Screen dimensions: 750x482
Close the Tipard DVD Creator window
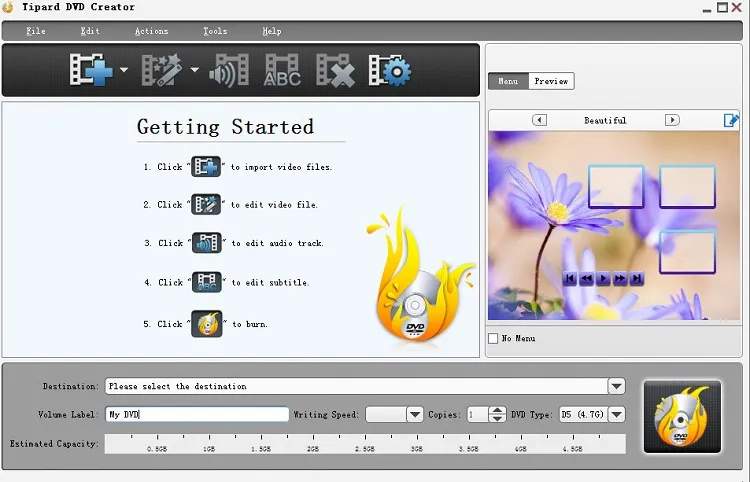tap(737, 7)
